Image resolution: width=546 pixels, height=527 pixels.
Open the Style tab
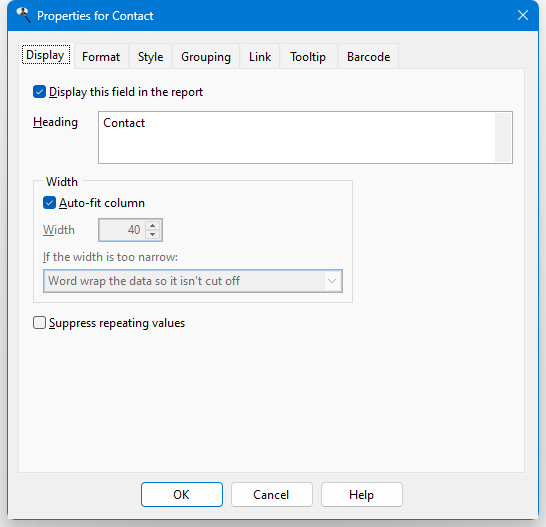(x=150, y=56)
